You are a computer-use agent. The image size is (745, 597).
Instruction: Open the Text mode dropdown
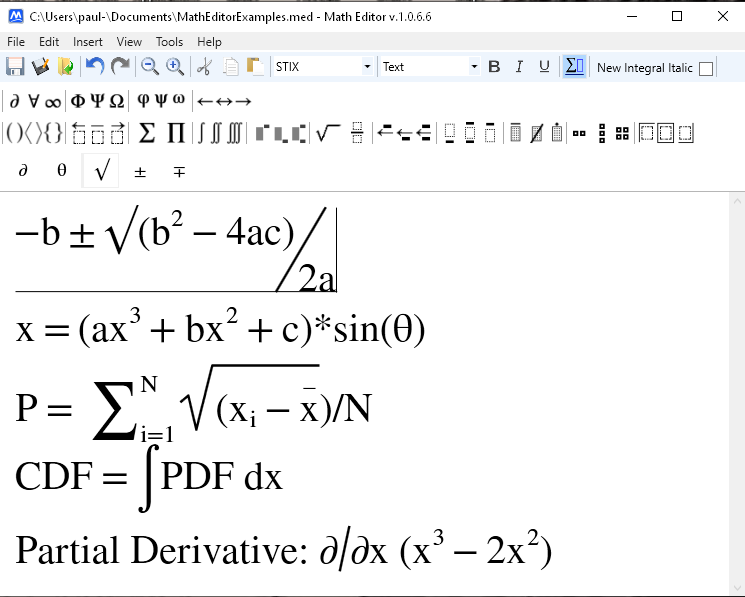(474, 67)
